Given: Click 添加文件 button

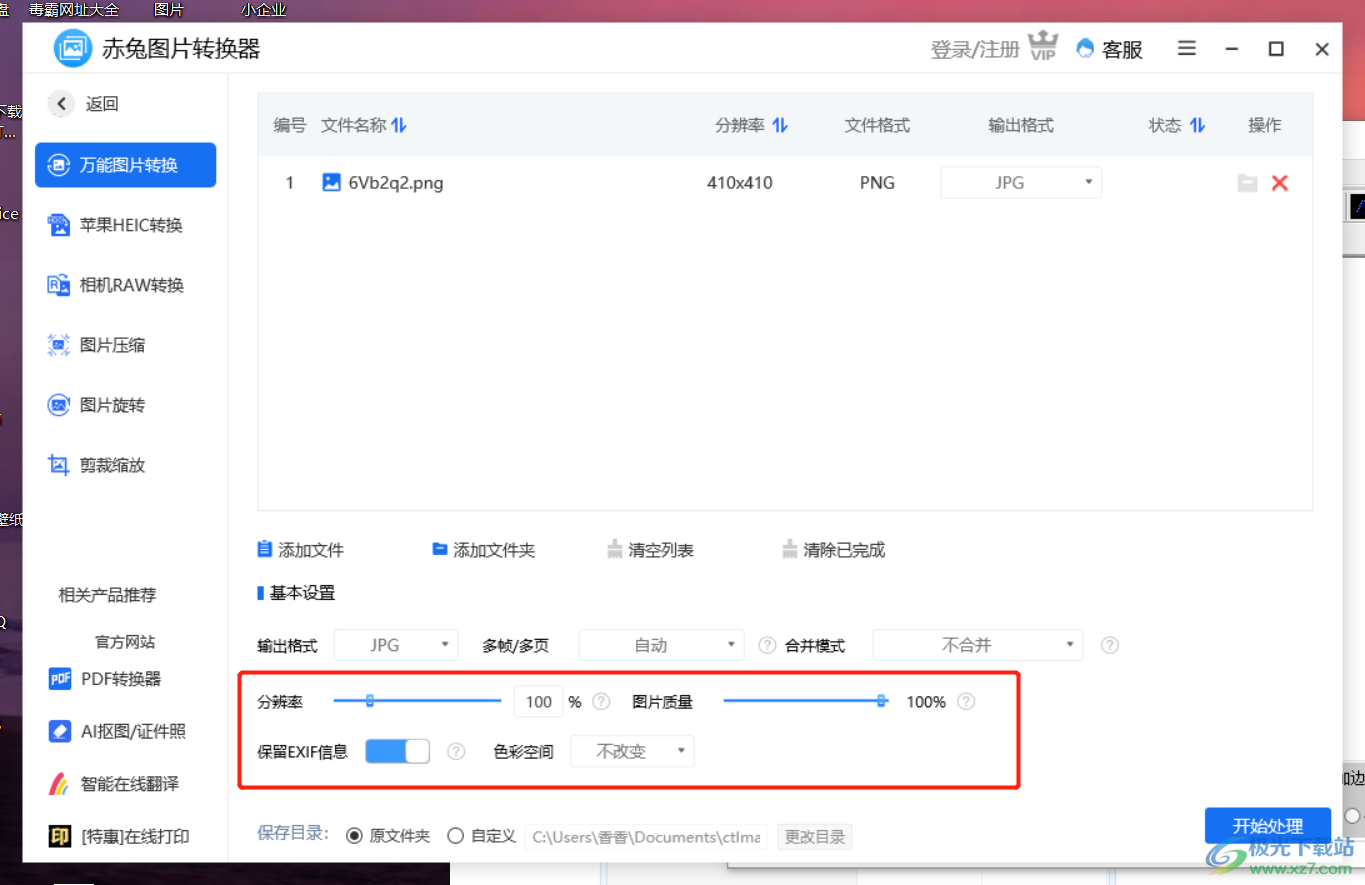Looking at the screenshot, I should (301, 550).
